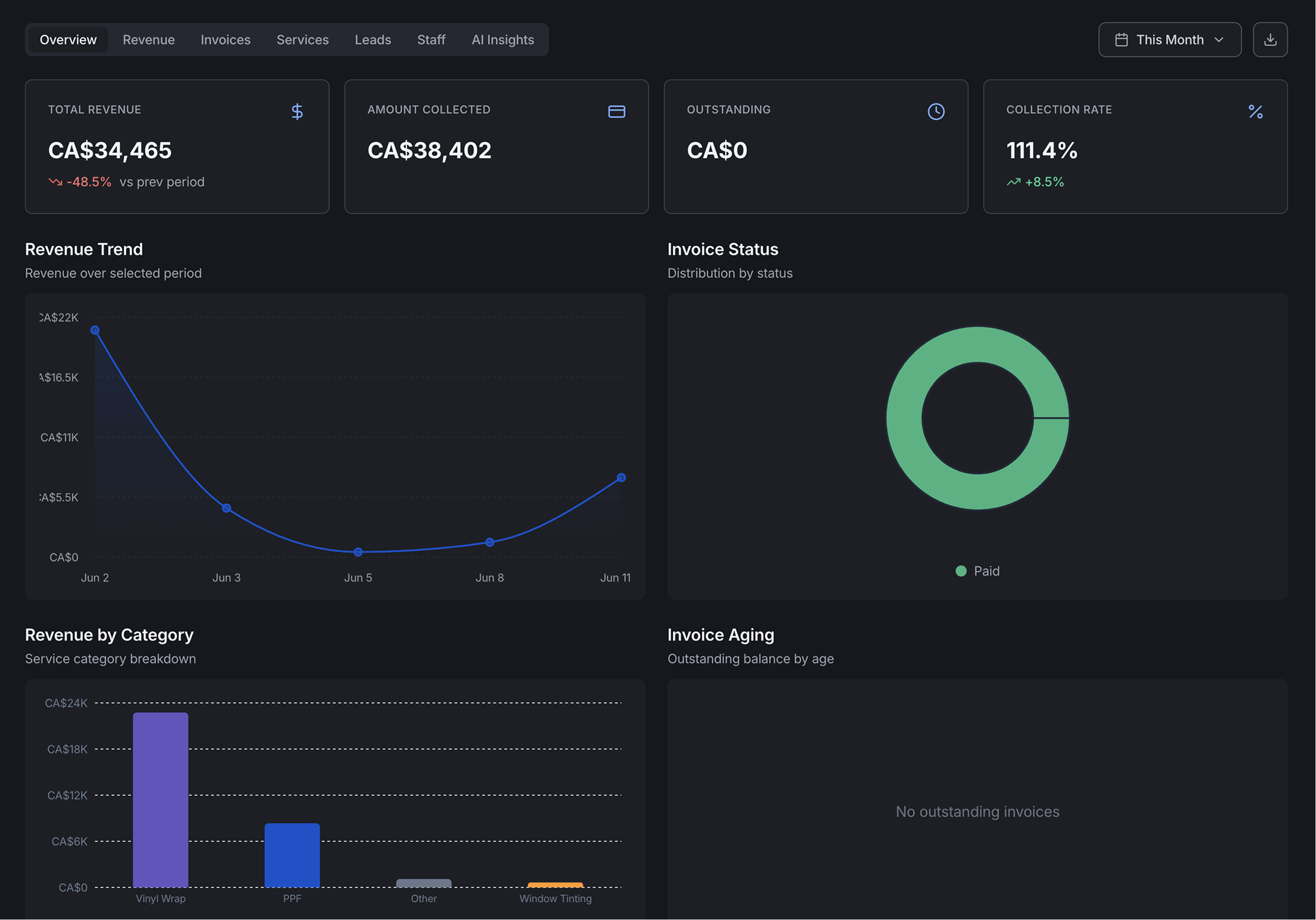Click the Paid legend label

point(987,571)
